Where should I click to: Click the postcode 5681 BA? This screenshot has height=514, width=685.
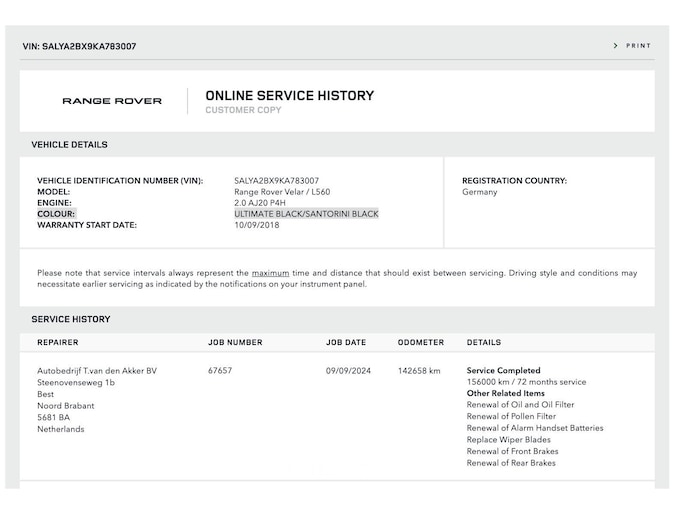[53, 417]
